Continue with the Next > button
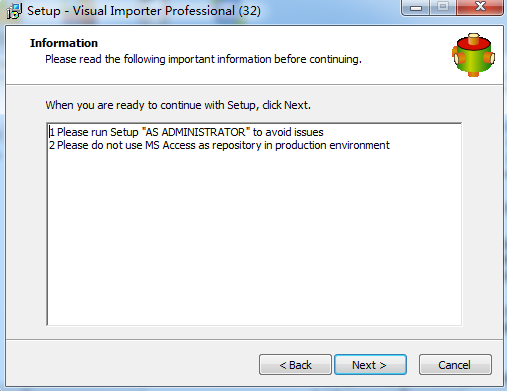 click(370, 365)
